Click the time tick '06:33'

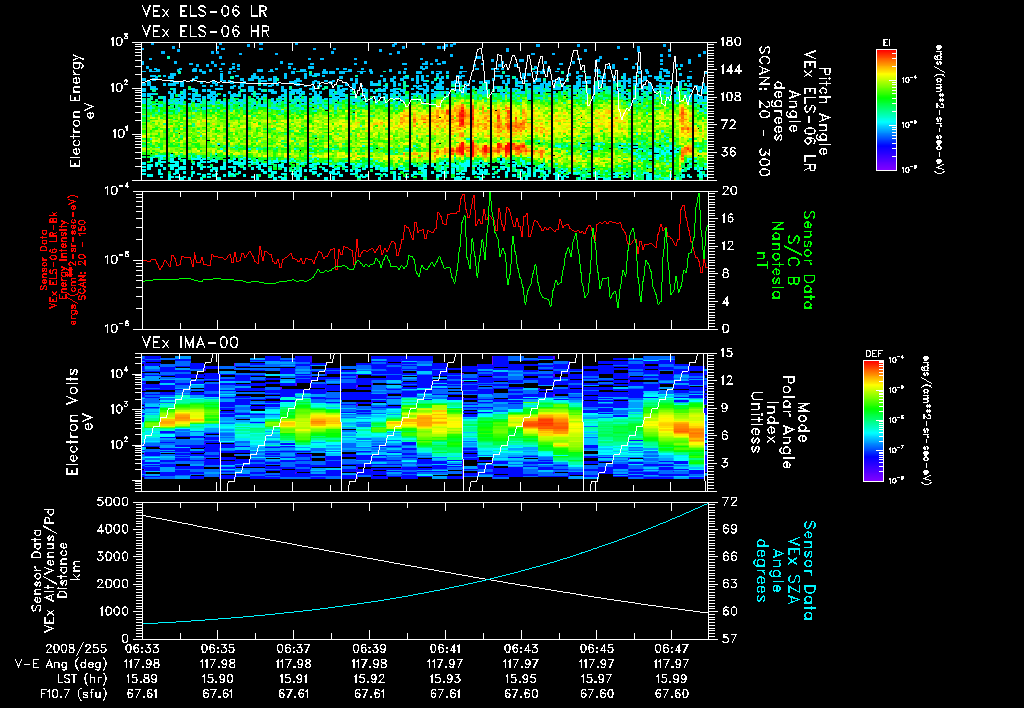142,649
